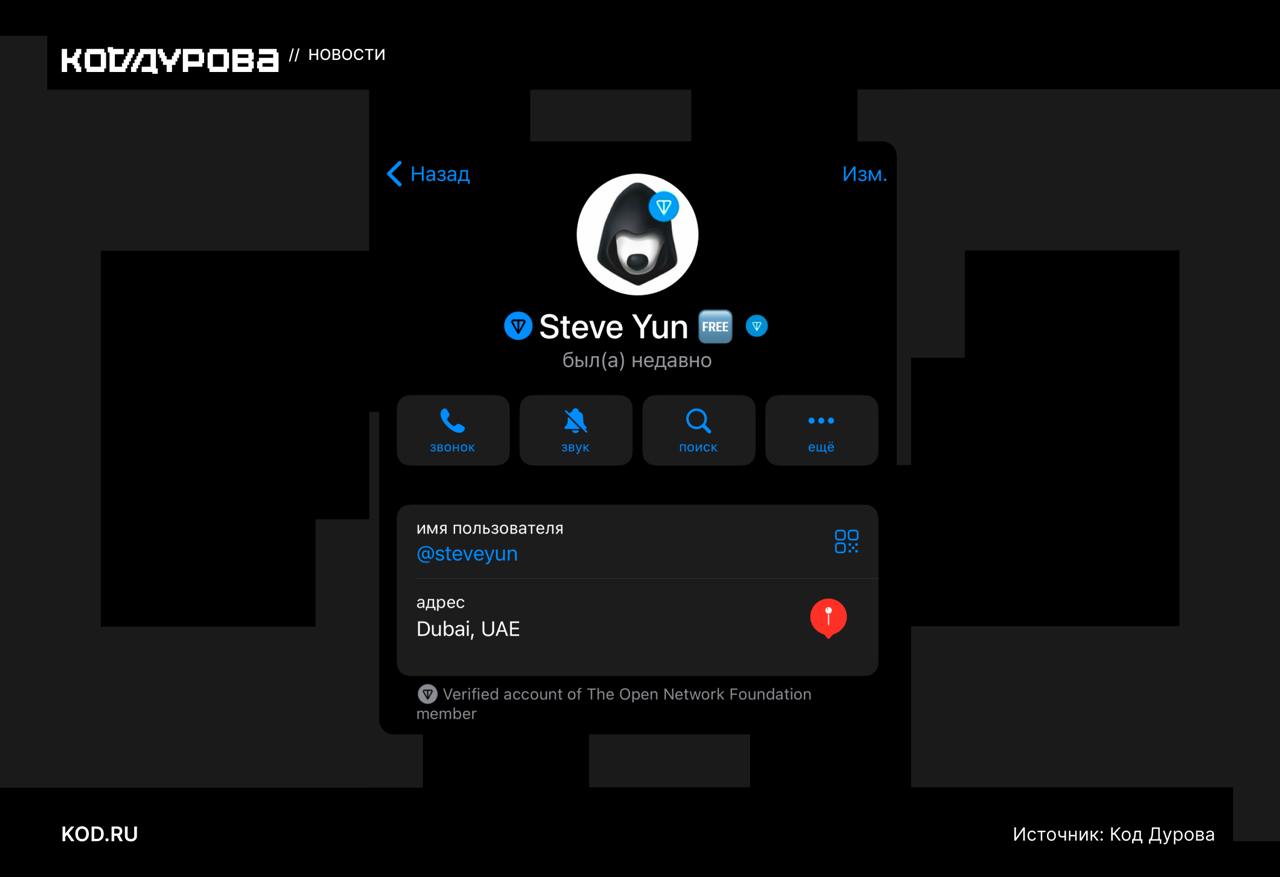Click the Steve Yun name title

[x=613, y=326]
